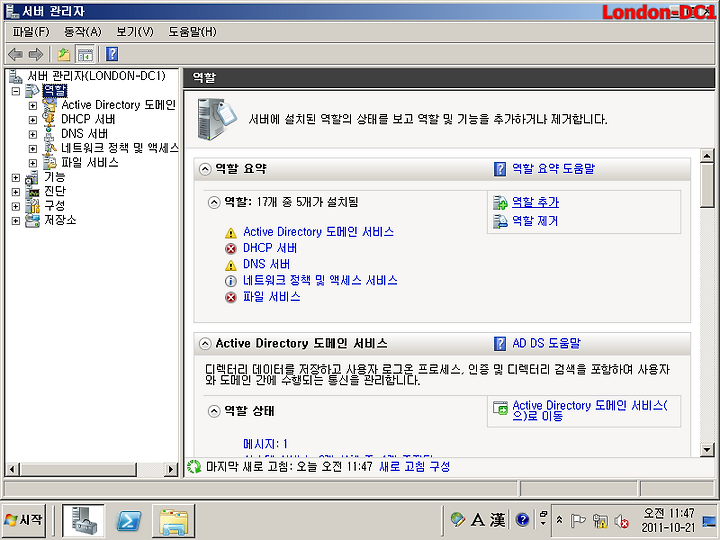Click the 역할 추가 icon
720x540 pixels.
(x=500, y=202)
